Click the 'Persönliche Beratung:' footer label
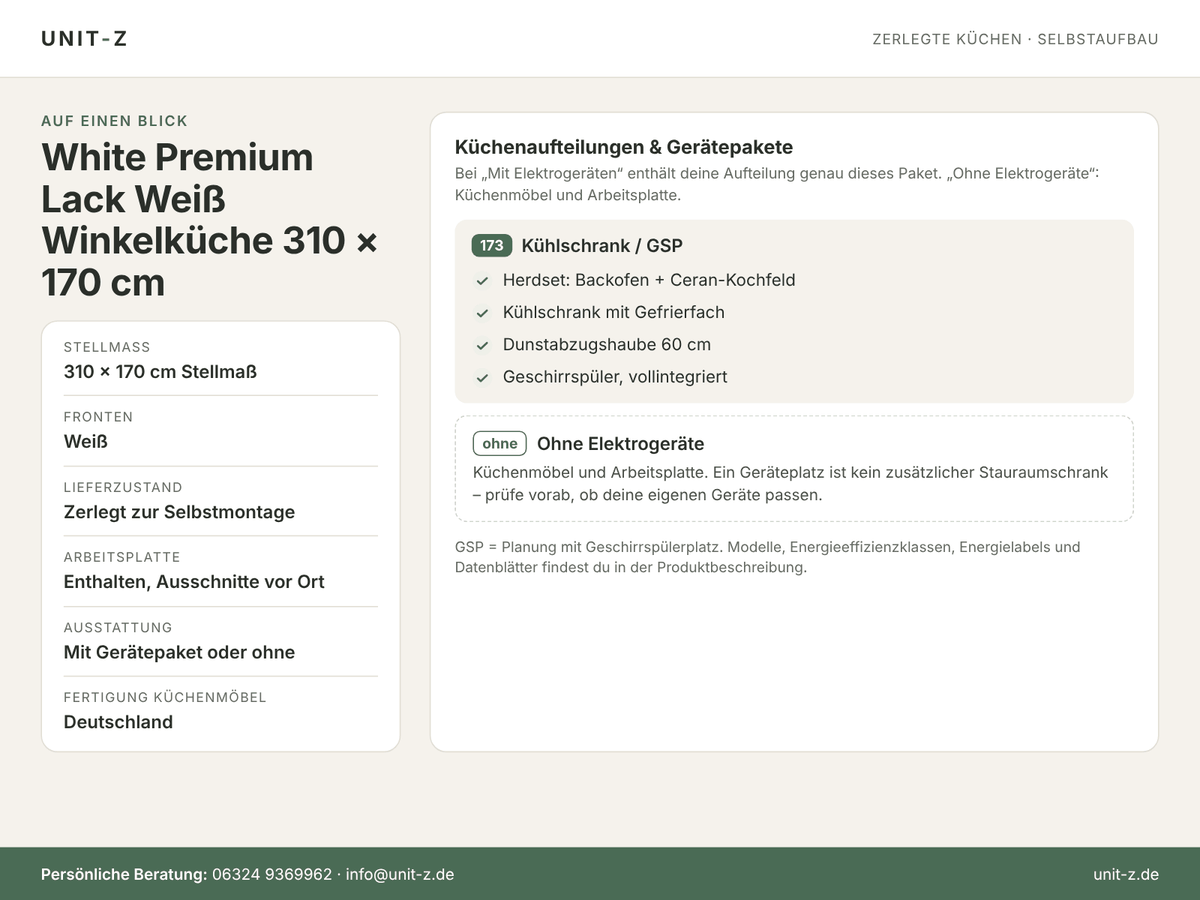This screenshot has height=900, width=1200. [124, 874]
